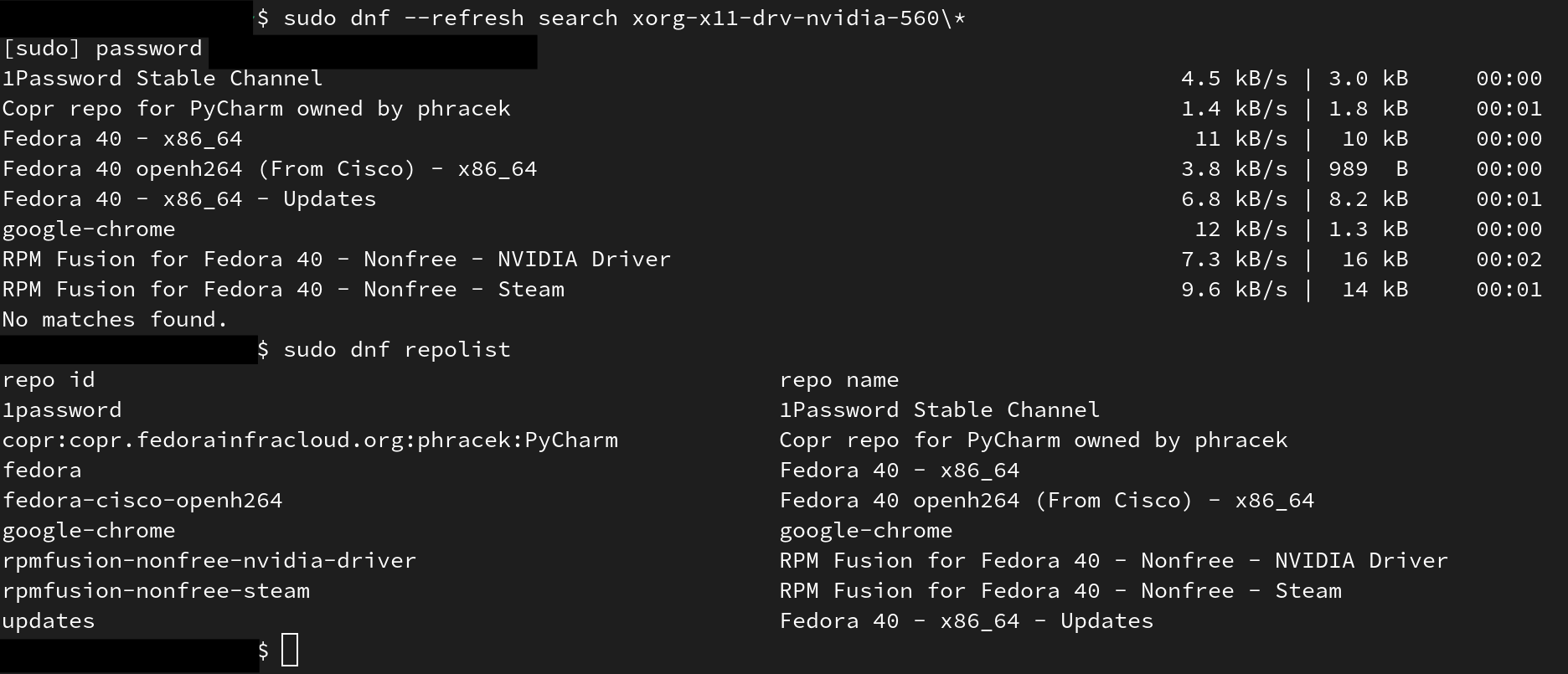Image resolution: width=1568 pixels, height=674 pixels.
Task: Click the "sudo dnf repolist" command text
Action: [x=397, y=350]
